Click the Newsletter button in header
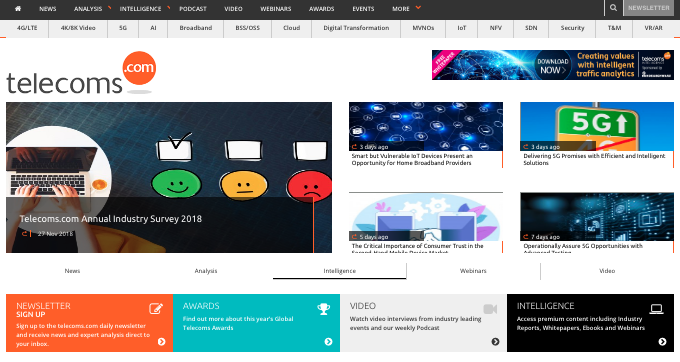Image resolution: width=680 pixels, height=362 pixels. [649, 8]
